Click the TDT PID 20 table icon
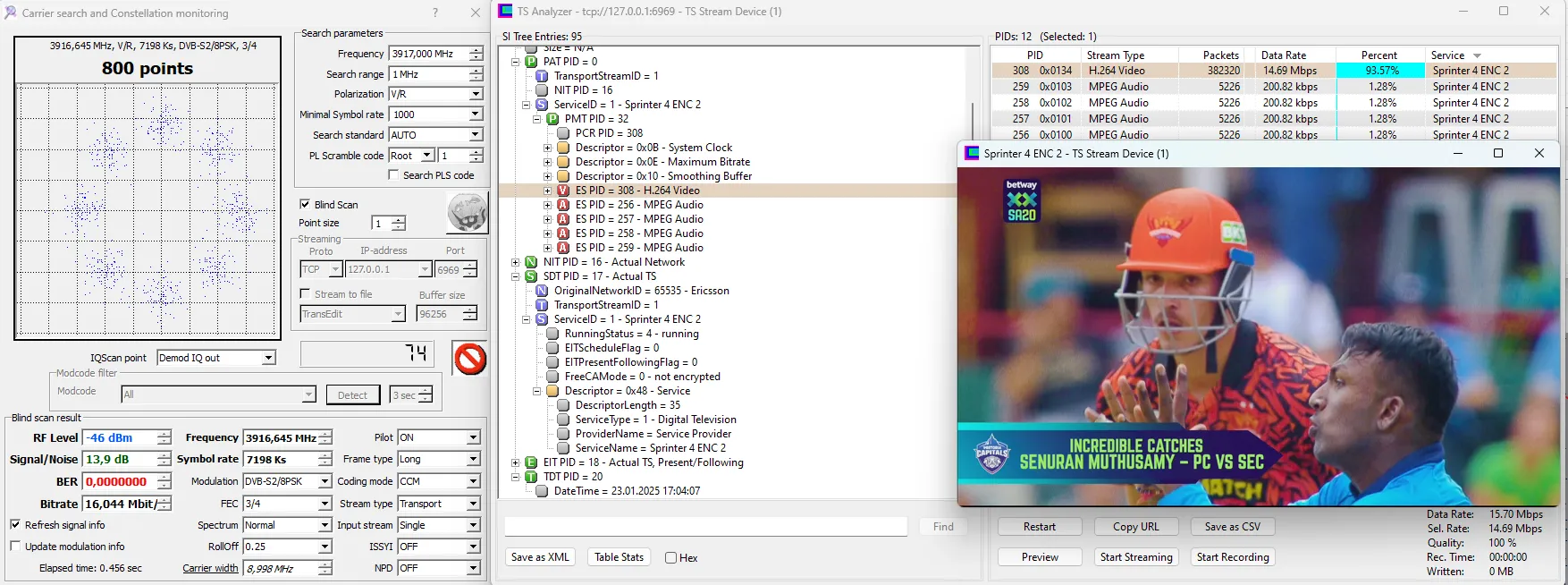Screen dimensions: 1568x585 (531, 477)
